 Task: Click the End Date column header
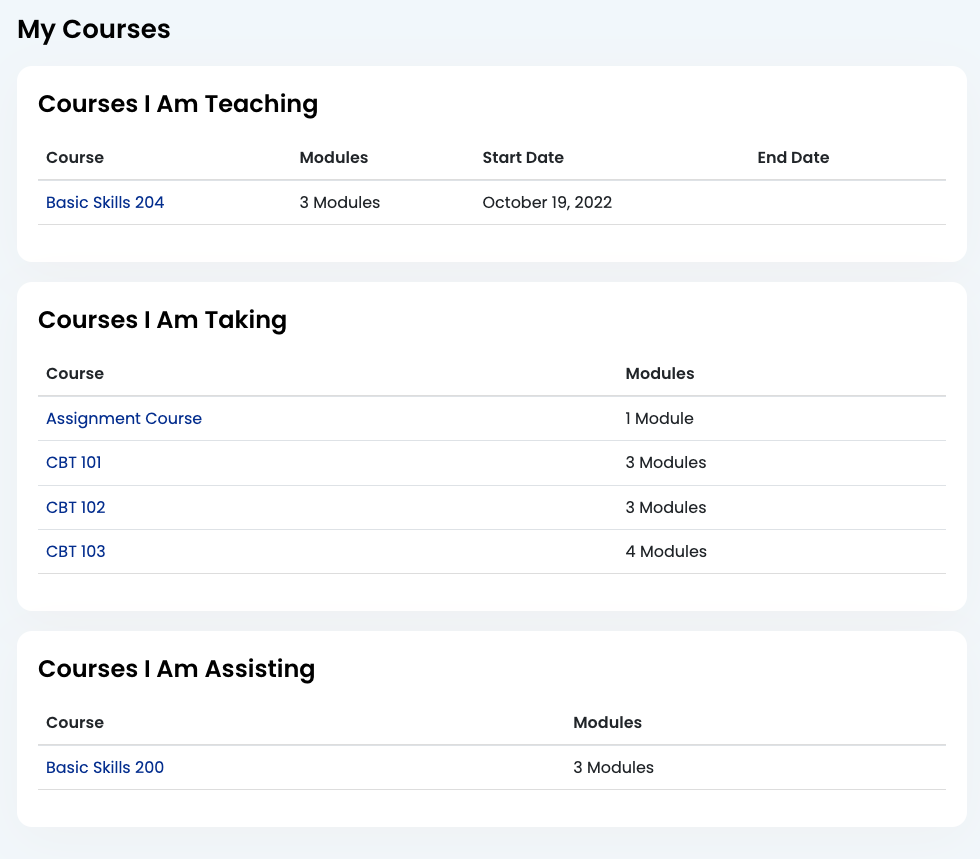tap(793, 158)
